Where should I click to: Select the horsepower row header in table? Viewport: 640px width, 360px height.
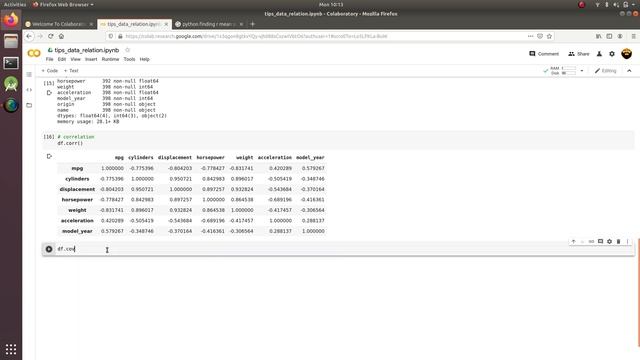click(77, 200)
